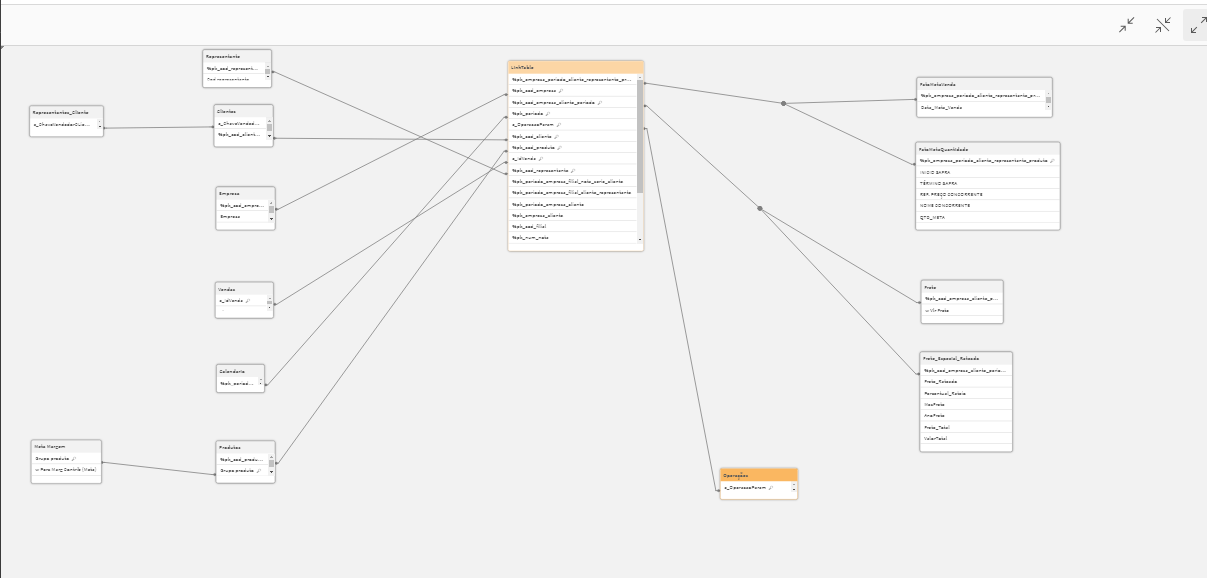Click the collapse all tables icon

click(1127, 25)
